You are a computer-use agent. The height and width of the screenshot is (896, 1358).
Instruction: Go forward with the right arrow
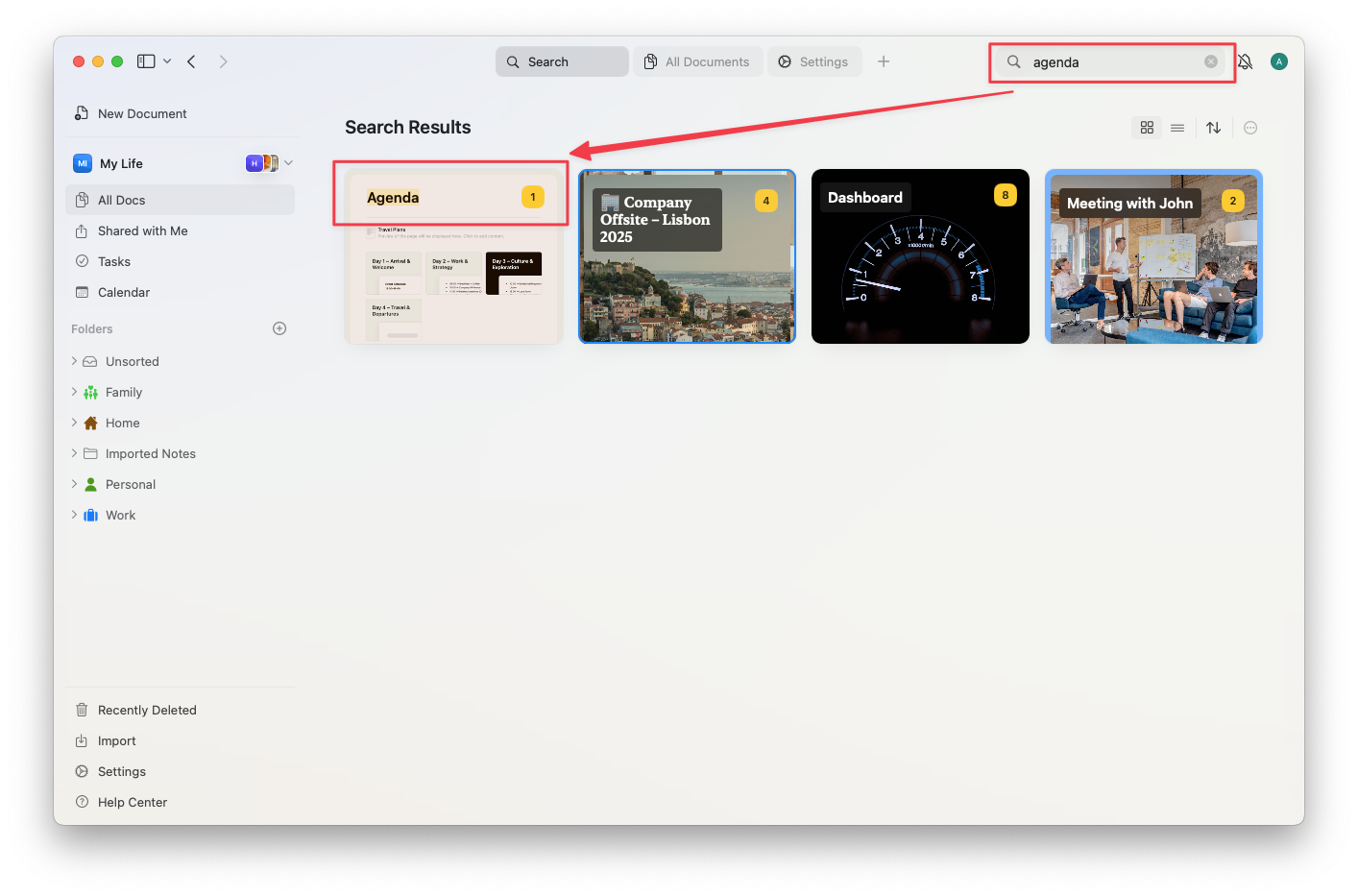tap(223, 61)
